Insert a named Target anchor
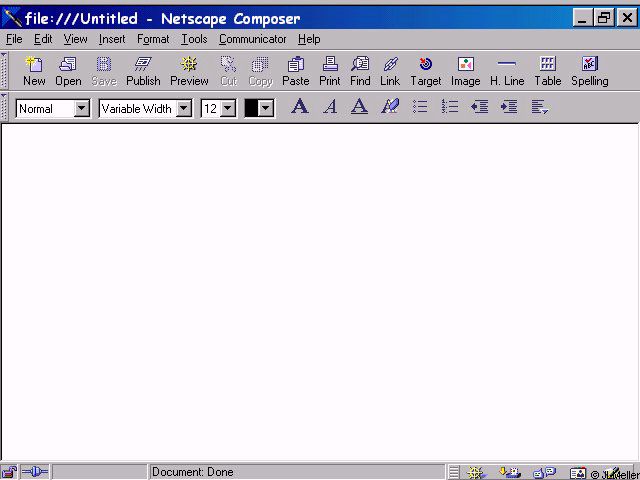The image size is (640, 480). (426, 71)
